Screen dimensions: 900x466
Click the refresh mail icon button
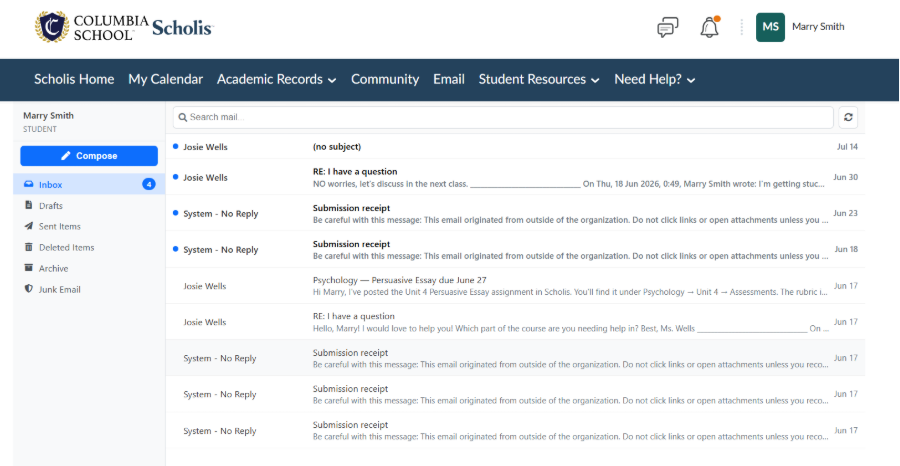pos(848,117)
